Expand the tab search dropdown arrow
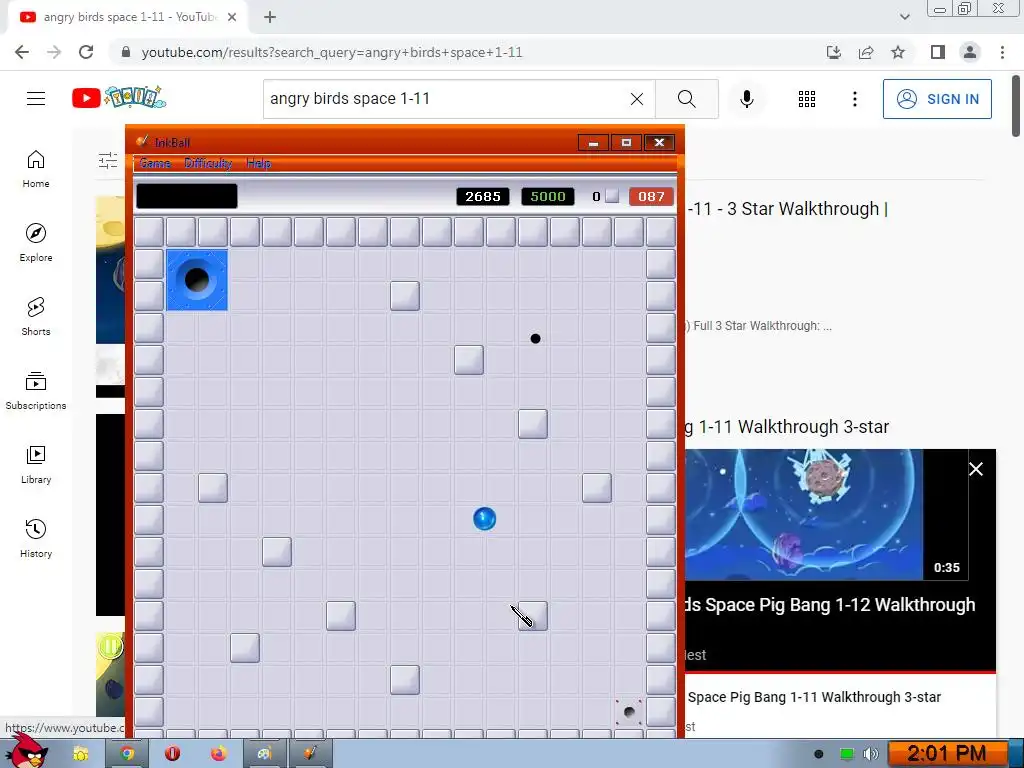 pyautogui.click(x=904, y=17)
